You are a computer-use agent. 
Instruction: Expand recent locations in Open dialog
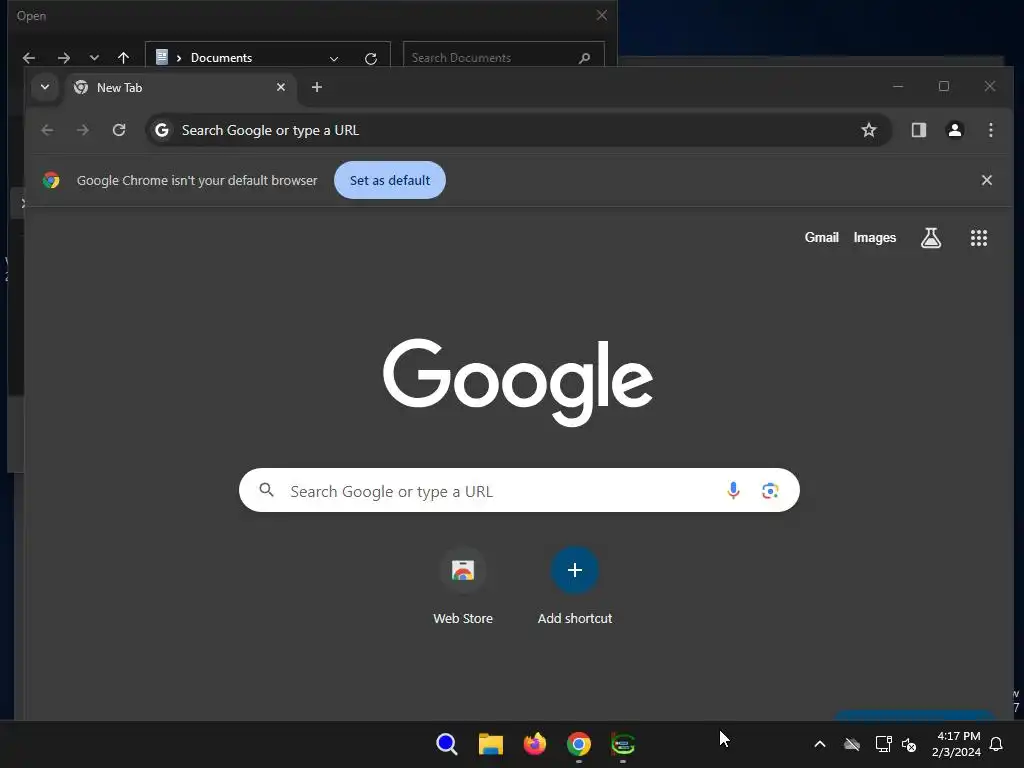tap(95, 58)
